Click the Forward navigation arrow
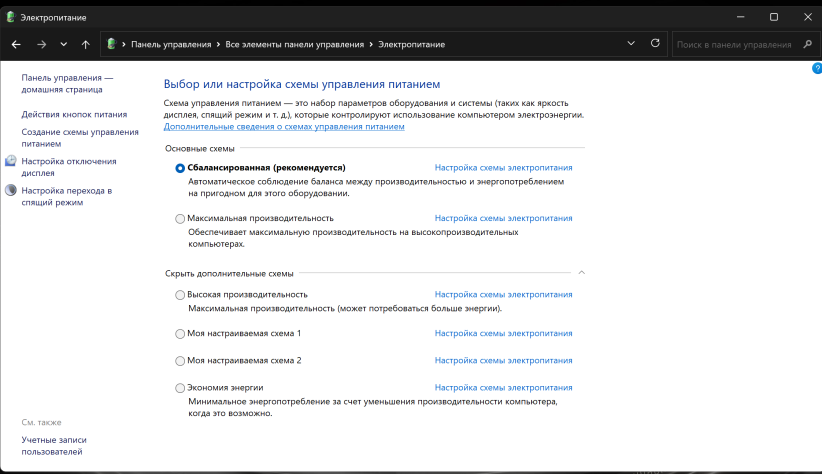 pyautogui.click(x=41, y=45)
